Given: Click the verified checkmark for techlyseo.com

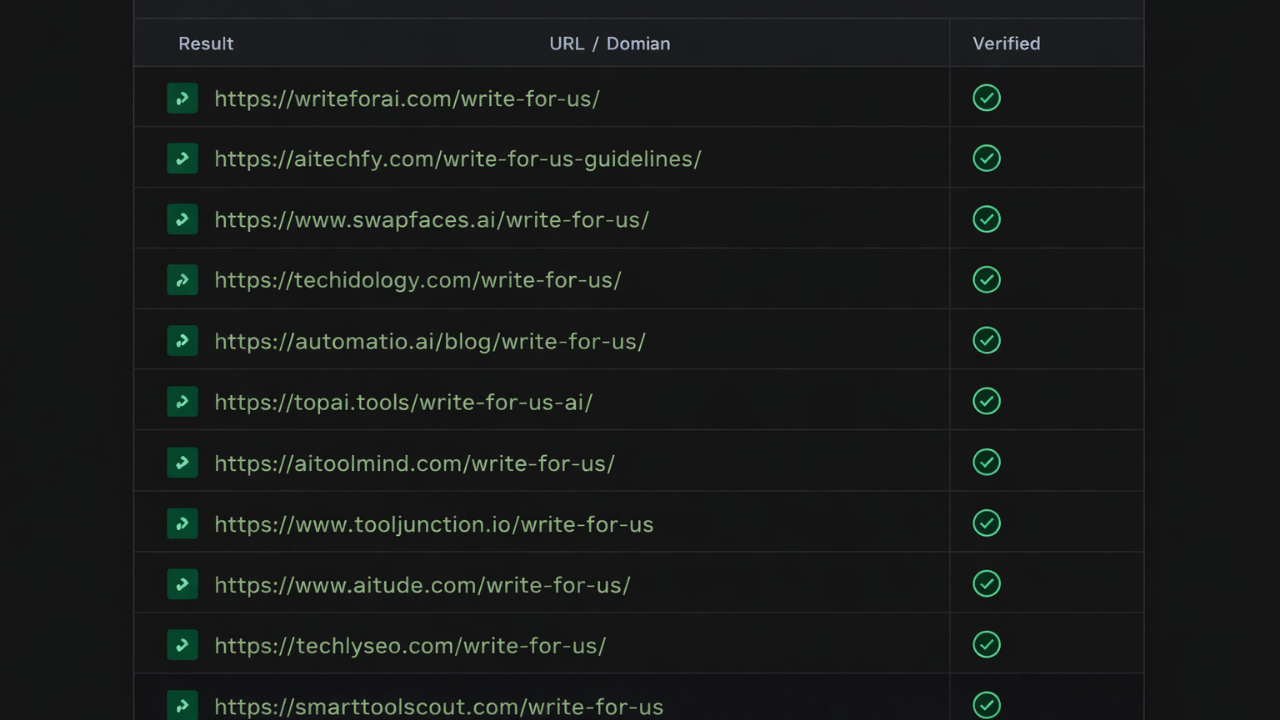Looking at the screenshot, I should tap(987, 645).
